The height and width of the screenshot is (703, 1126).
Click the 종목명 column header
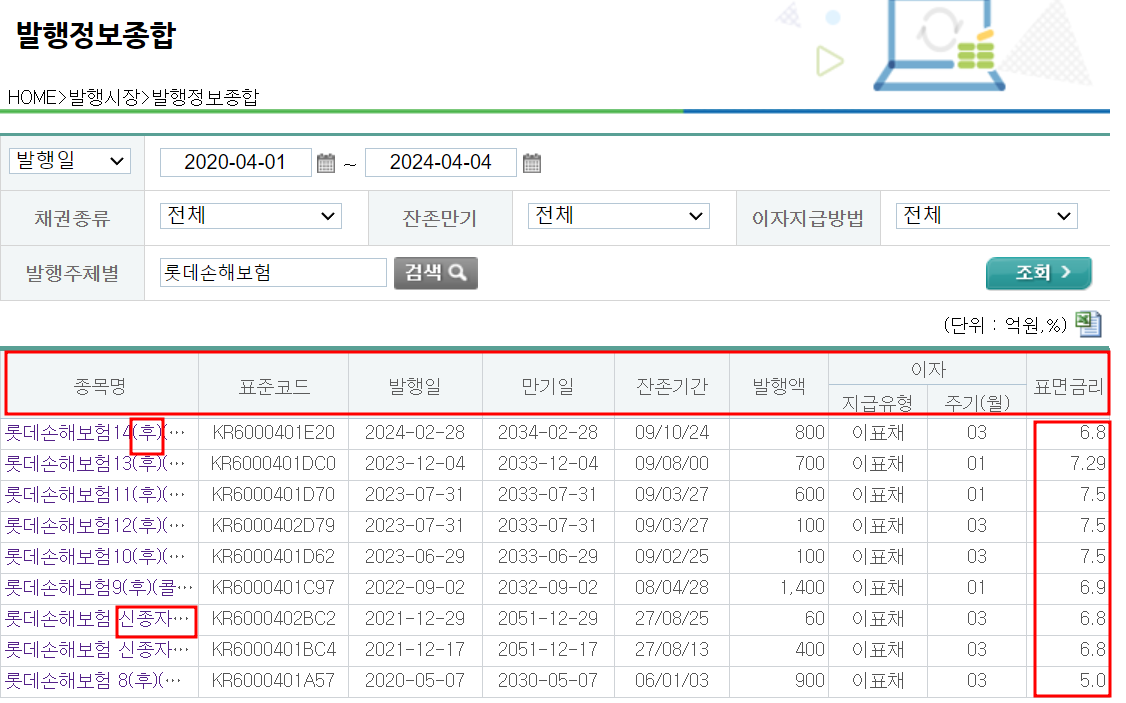coord(101,386)
